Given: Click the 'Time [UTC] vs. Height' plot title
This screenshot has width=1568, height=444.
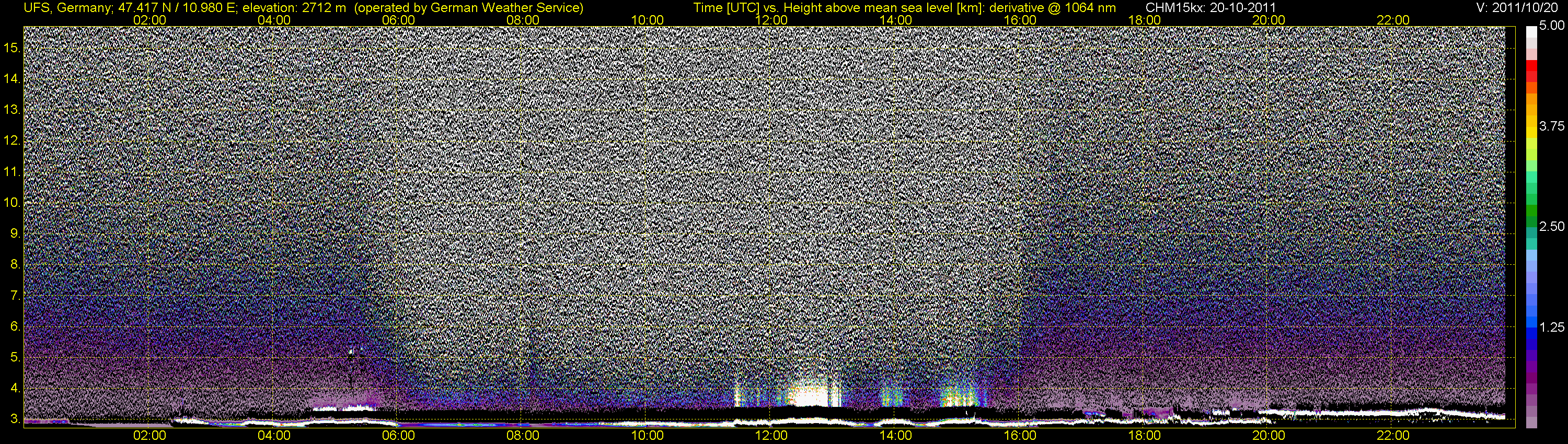Looking at the screenshot, I should [905, 8].
